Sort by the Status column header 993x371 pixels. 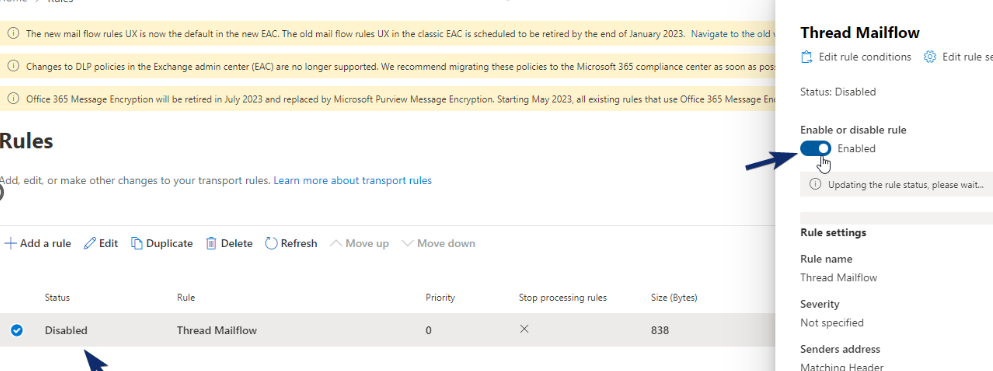tap(57, 298)
